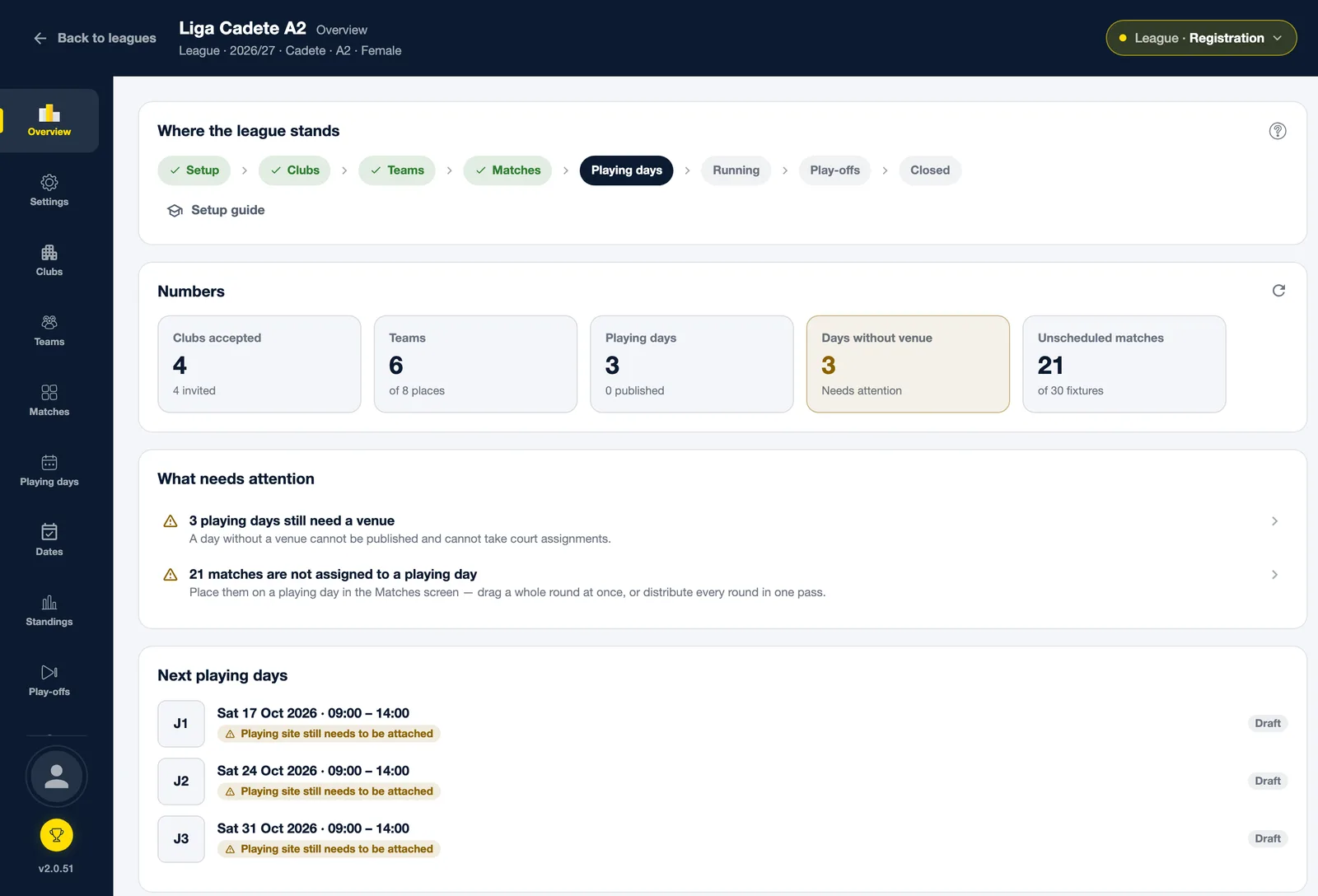Select the Playing days stage pill
The height and width of the screenshot is (896, 1318).
627,170
